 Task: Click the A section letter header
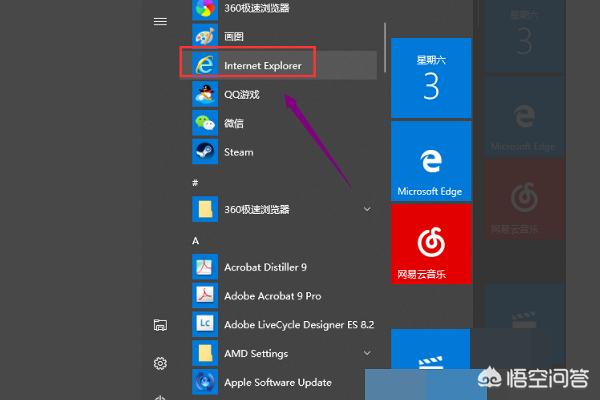pos(196,241)
